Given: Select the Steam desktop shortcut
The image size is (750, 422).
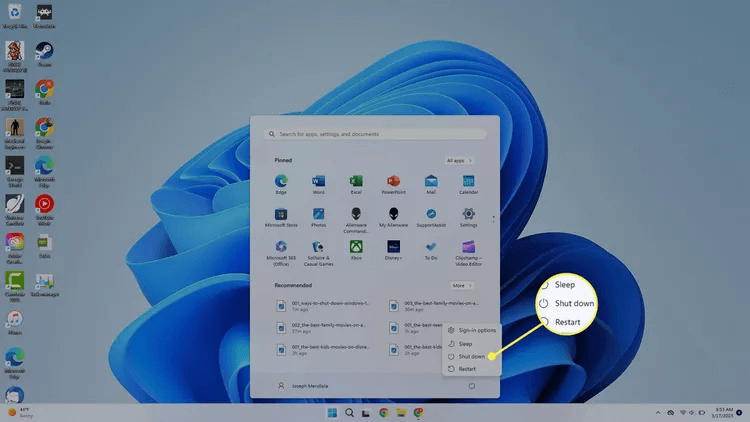Looking at the screenshot, I should coord(44,54).
